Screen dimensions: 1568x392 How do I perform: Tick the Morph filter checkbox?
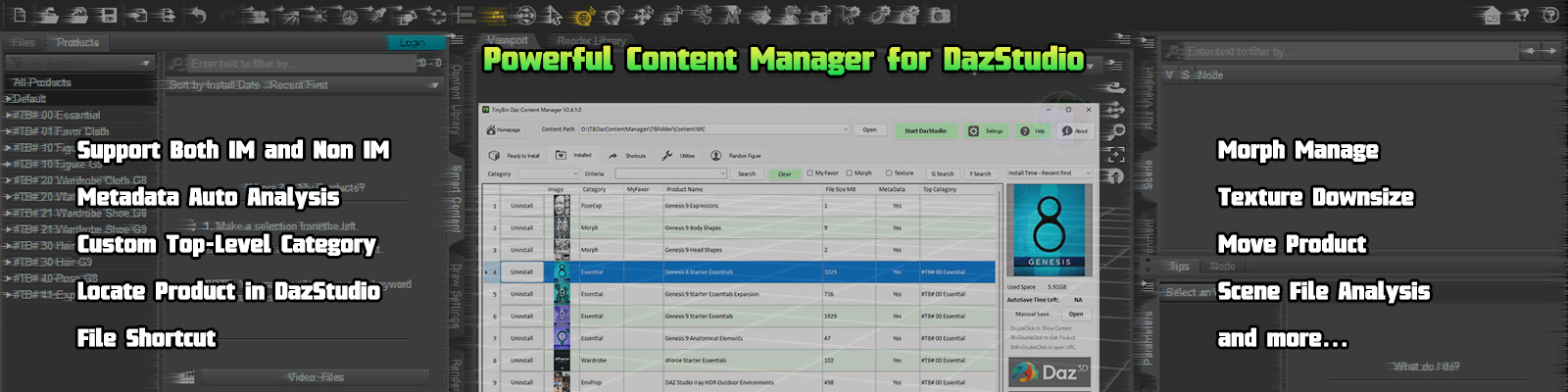point(850,173)
